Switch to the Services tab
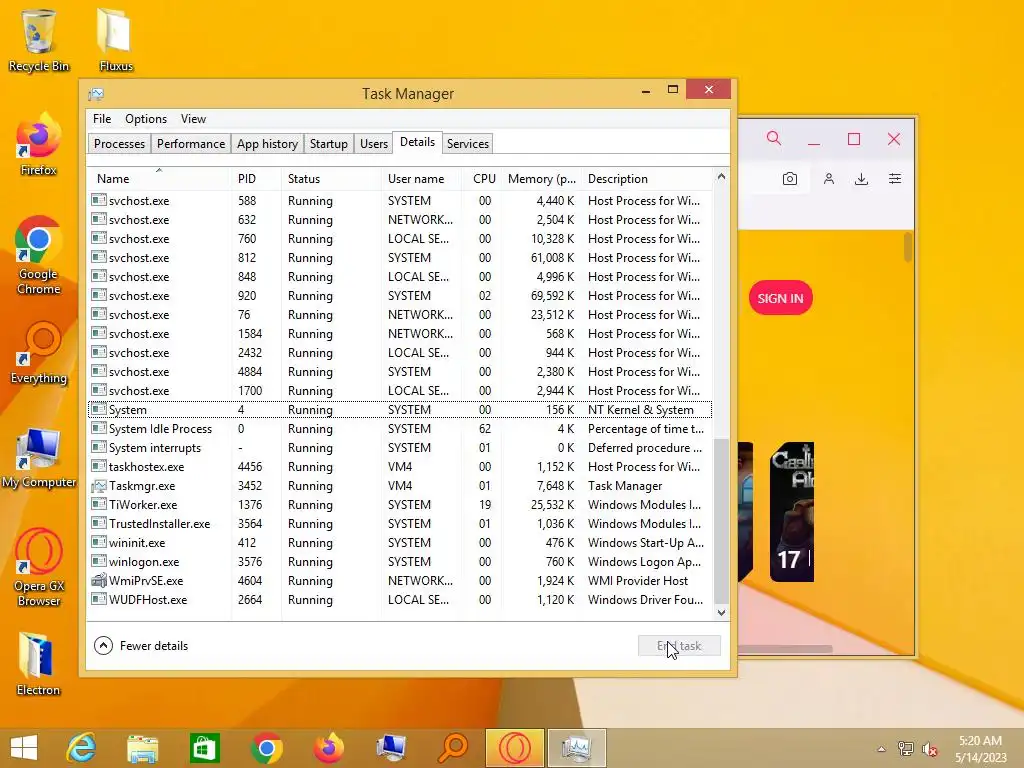 coord(468,144)
